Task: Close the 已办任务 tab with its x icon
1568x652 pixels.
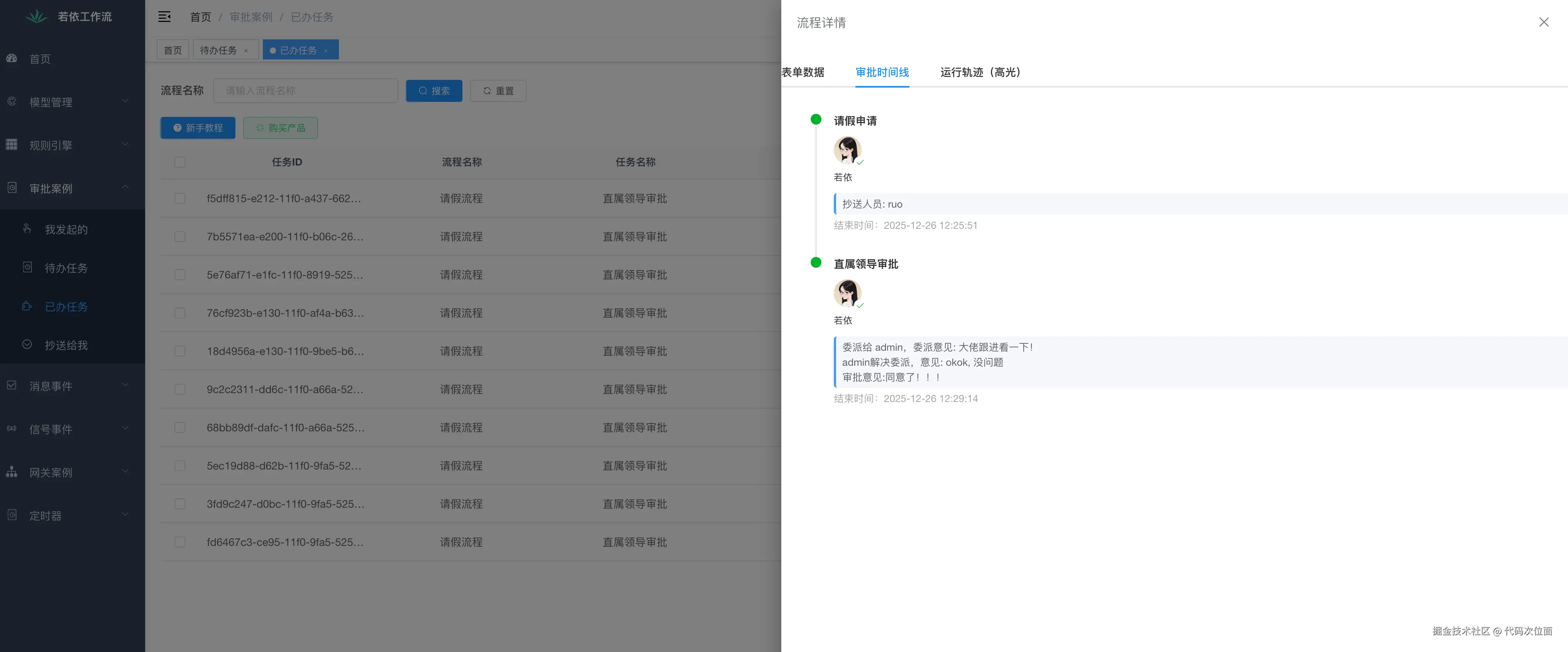Action: [x=326, y=51]
